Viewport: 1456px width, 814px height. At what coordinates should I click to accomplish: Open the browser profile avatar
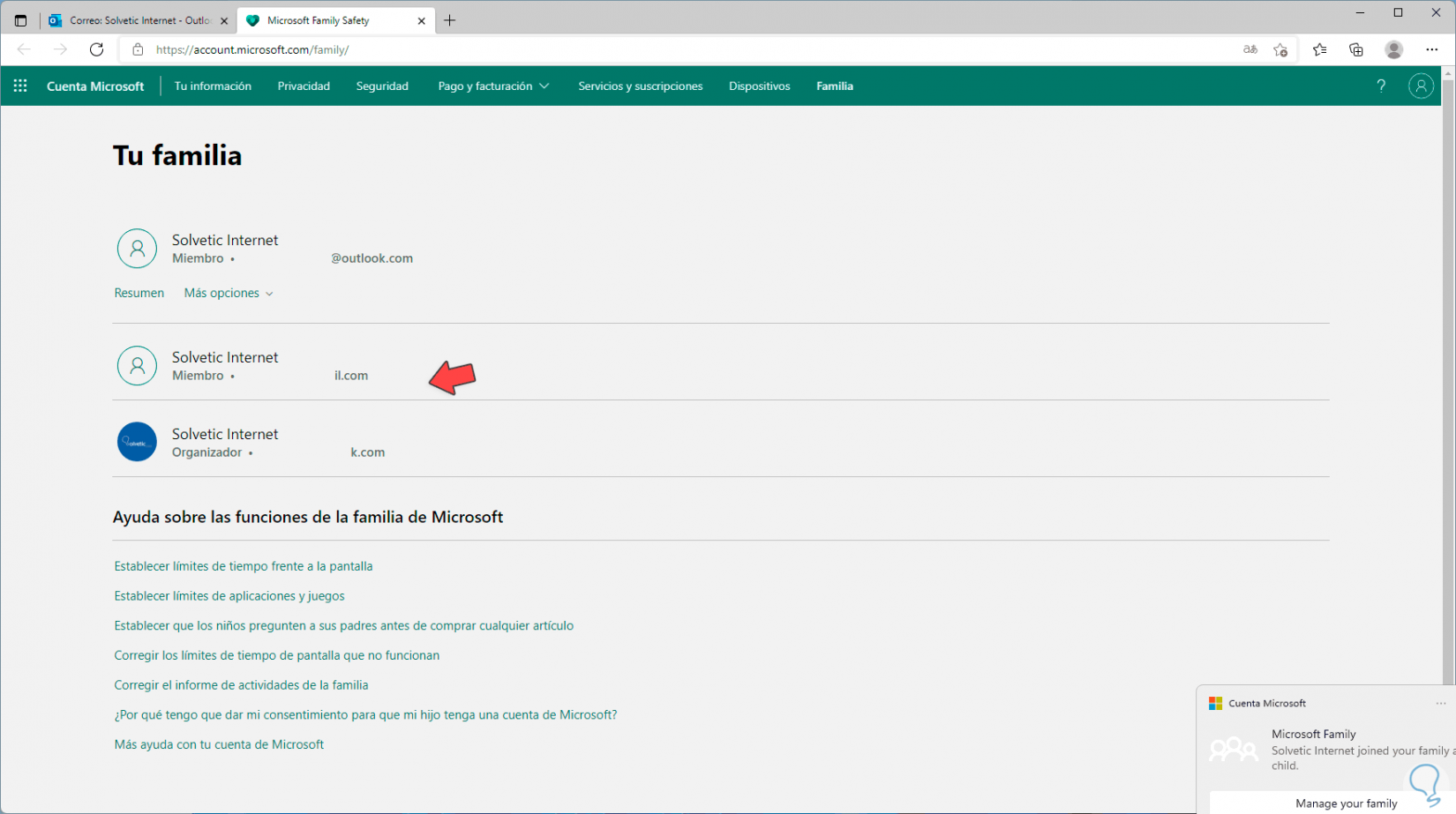point(1394,49)
